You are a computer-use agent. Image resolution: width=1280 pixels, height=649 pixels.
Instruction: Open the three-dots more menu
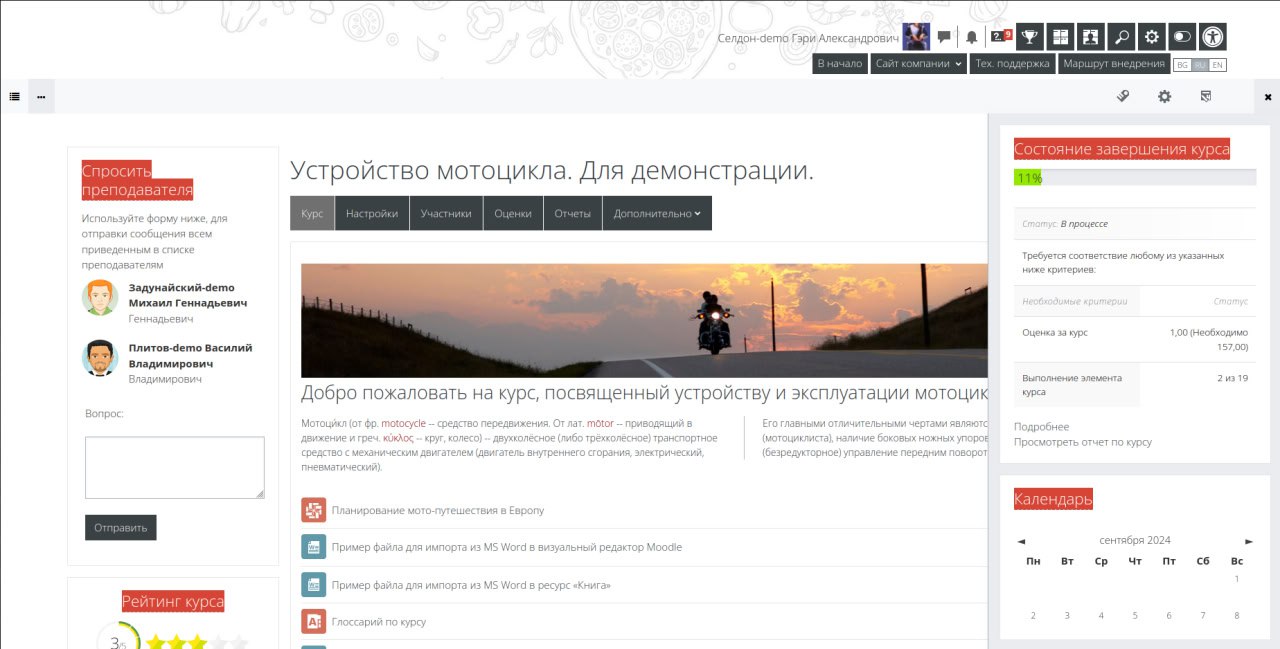point(41,97)
